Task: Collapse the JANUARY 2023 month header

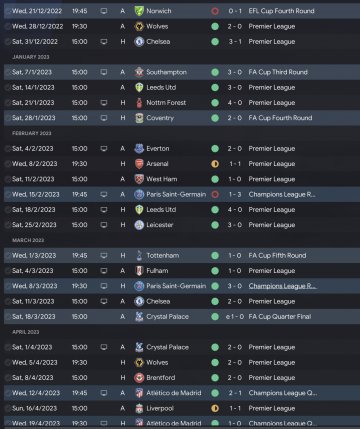Action: click(x=31, y=57)
